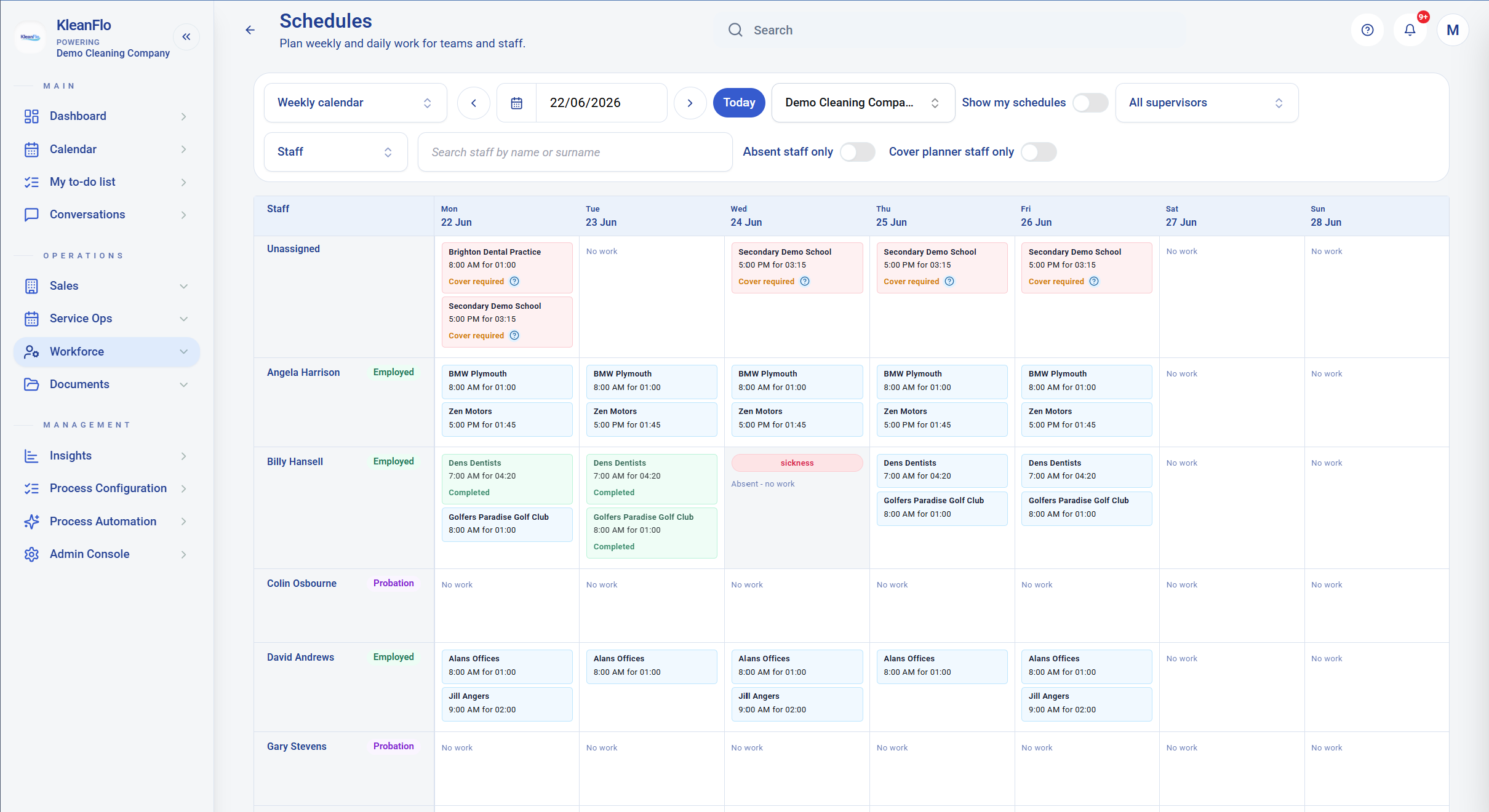1489x812 pixels.
Task: Open Alans Offices shift on Wed 24 Jun
Action: [x=797, y=666]
